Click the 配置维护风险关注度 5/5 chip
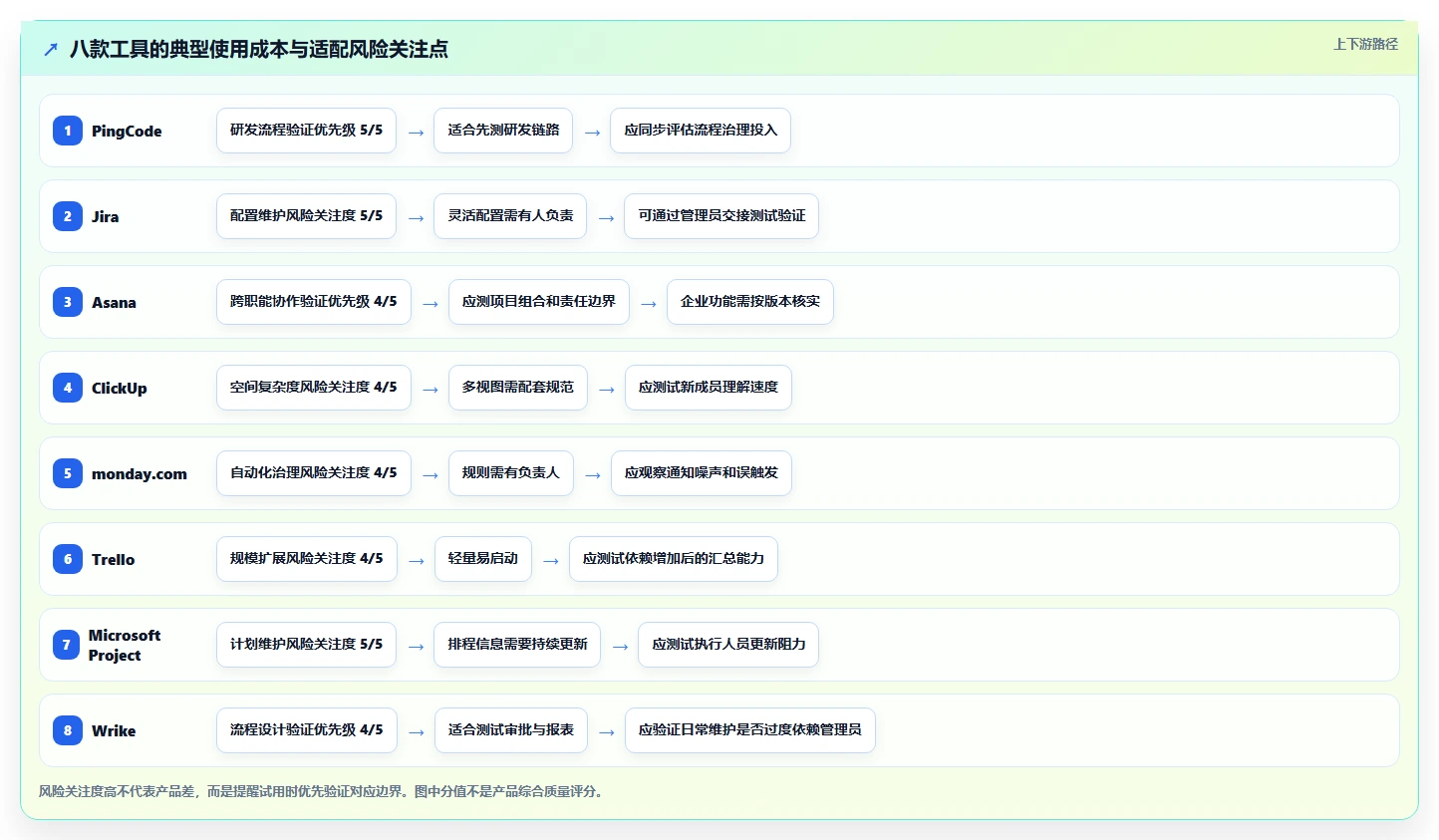Screen dimensions: 1439x840 coord(306,216)
